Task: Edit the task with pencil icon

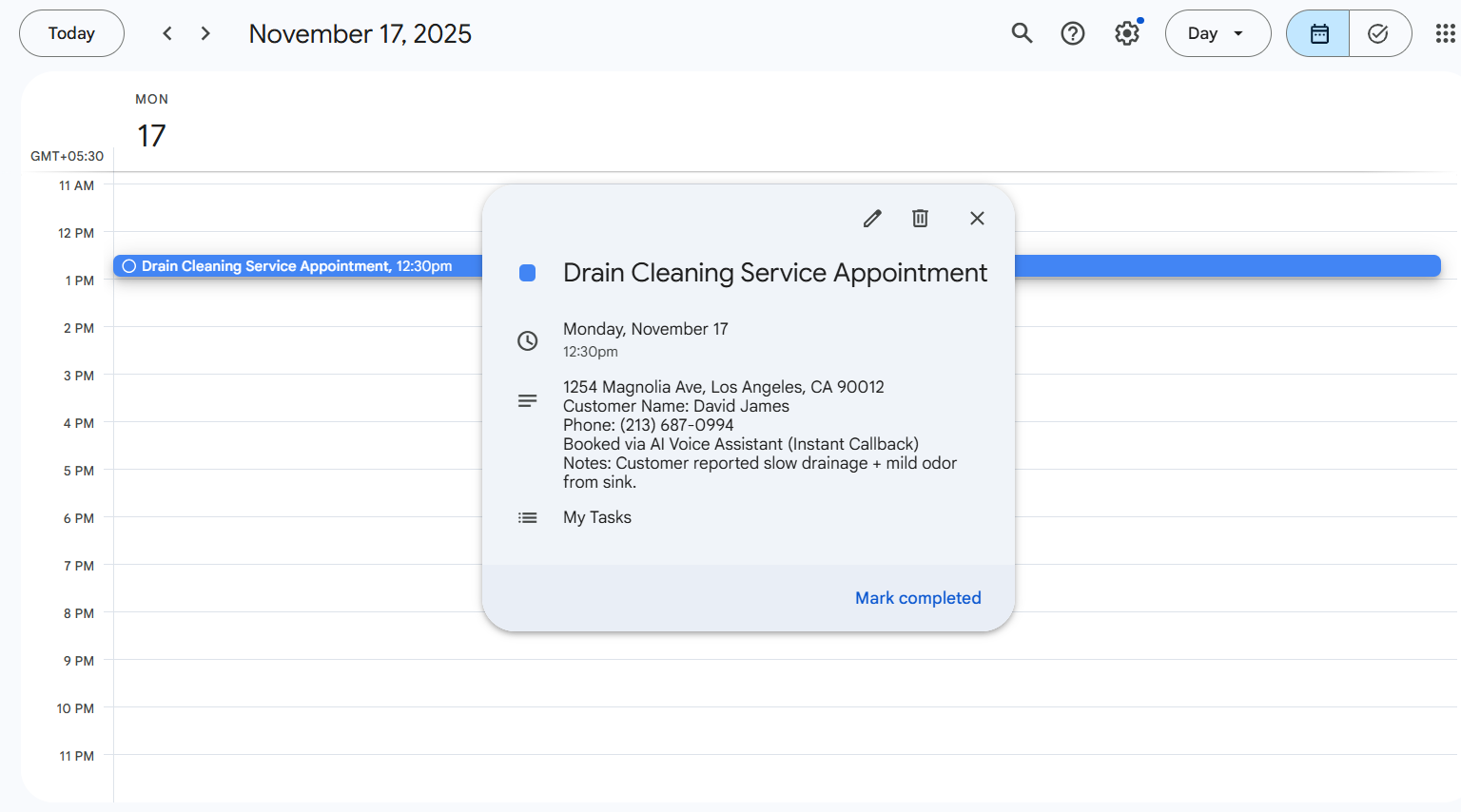Action: pos(872,219)
